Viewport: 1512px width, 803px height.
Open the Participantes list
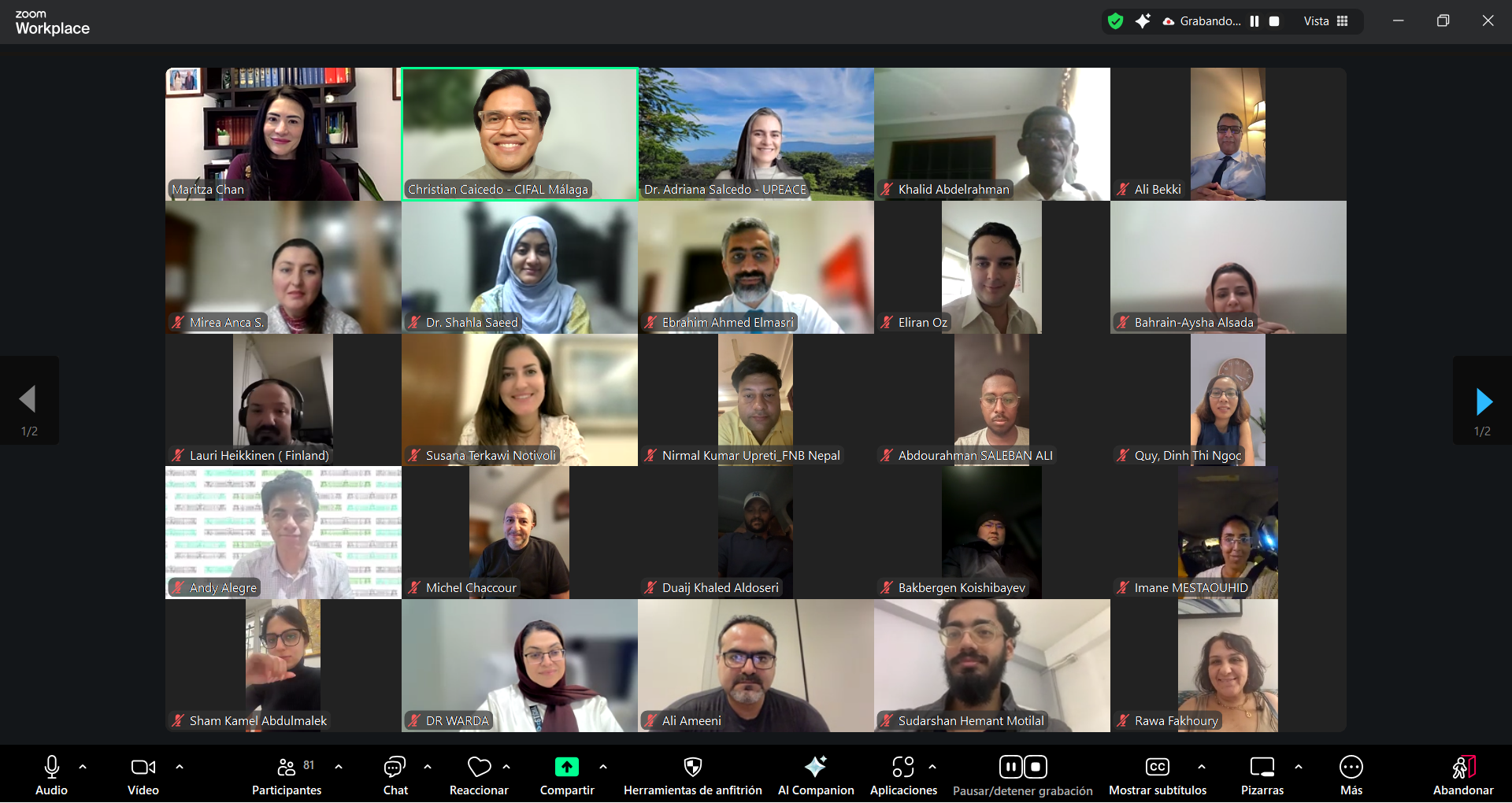[x=287, y=768]
